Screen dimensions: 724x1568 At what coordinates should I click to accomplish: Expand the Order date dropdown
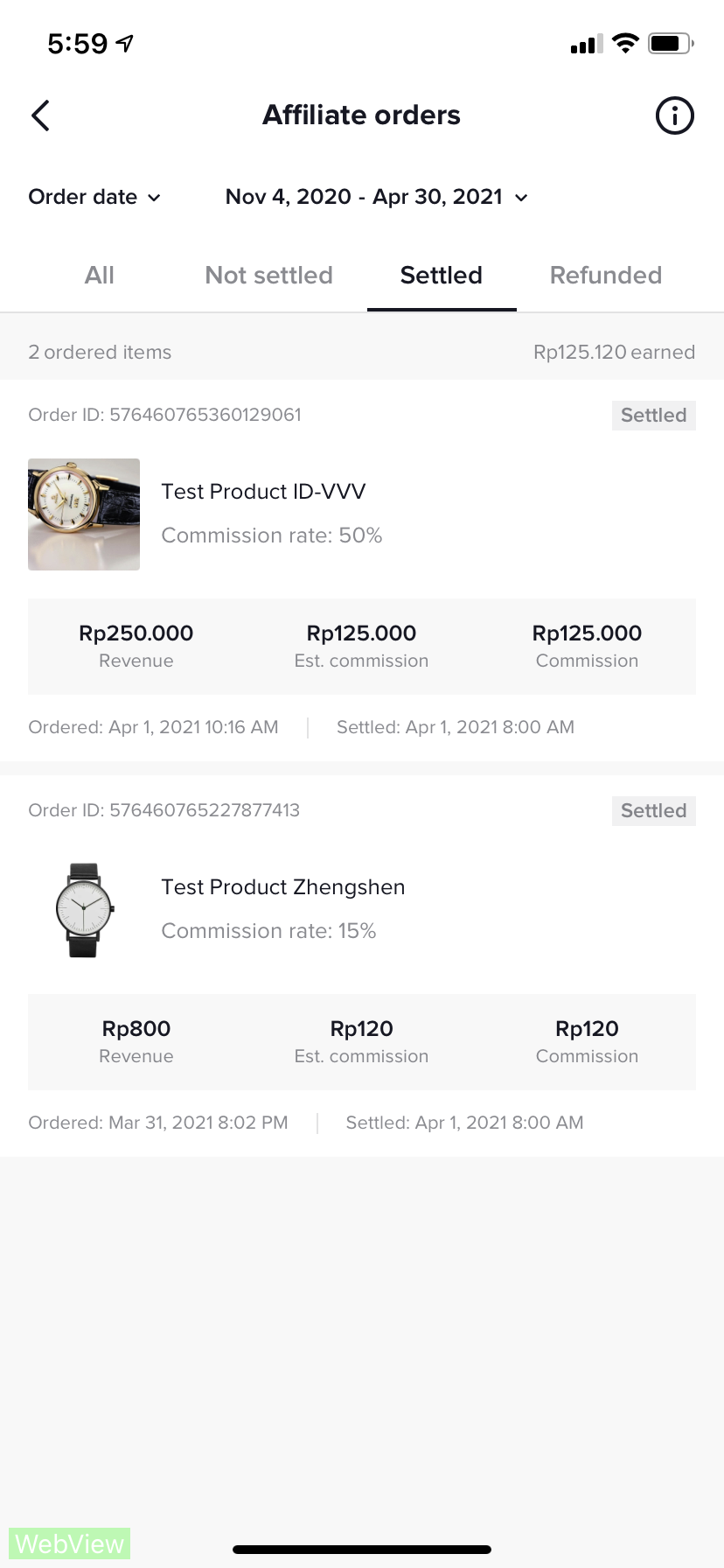coord(94,197)
